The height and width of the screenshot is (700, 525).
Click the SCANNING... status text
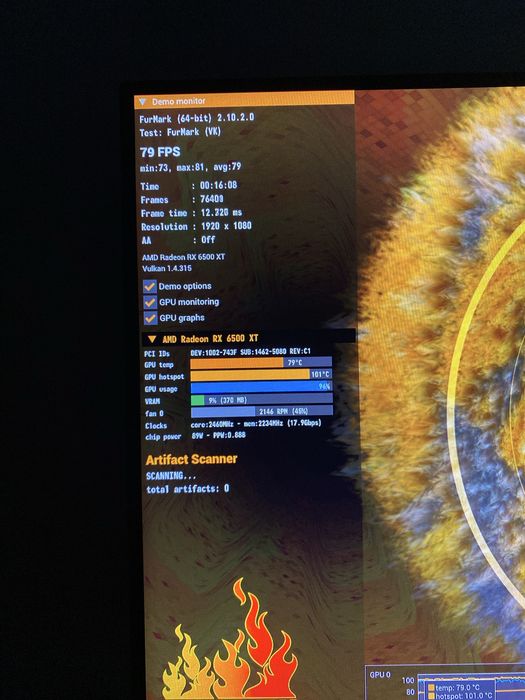(171, 476)
